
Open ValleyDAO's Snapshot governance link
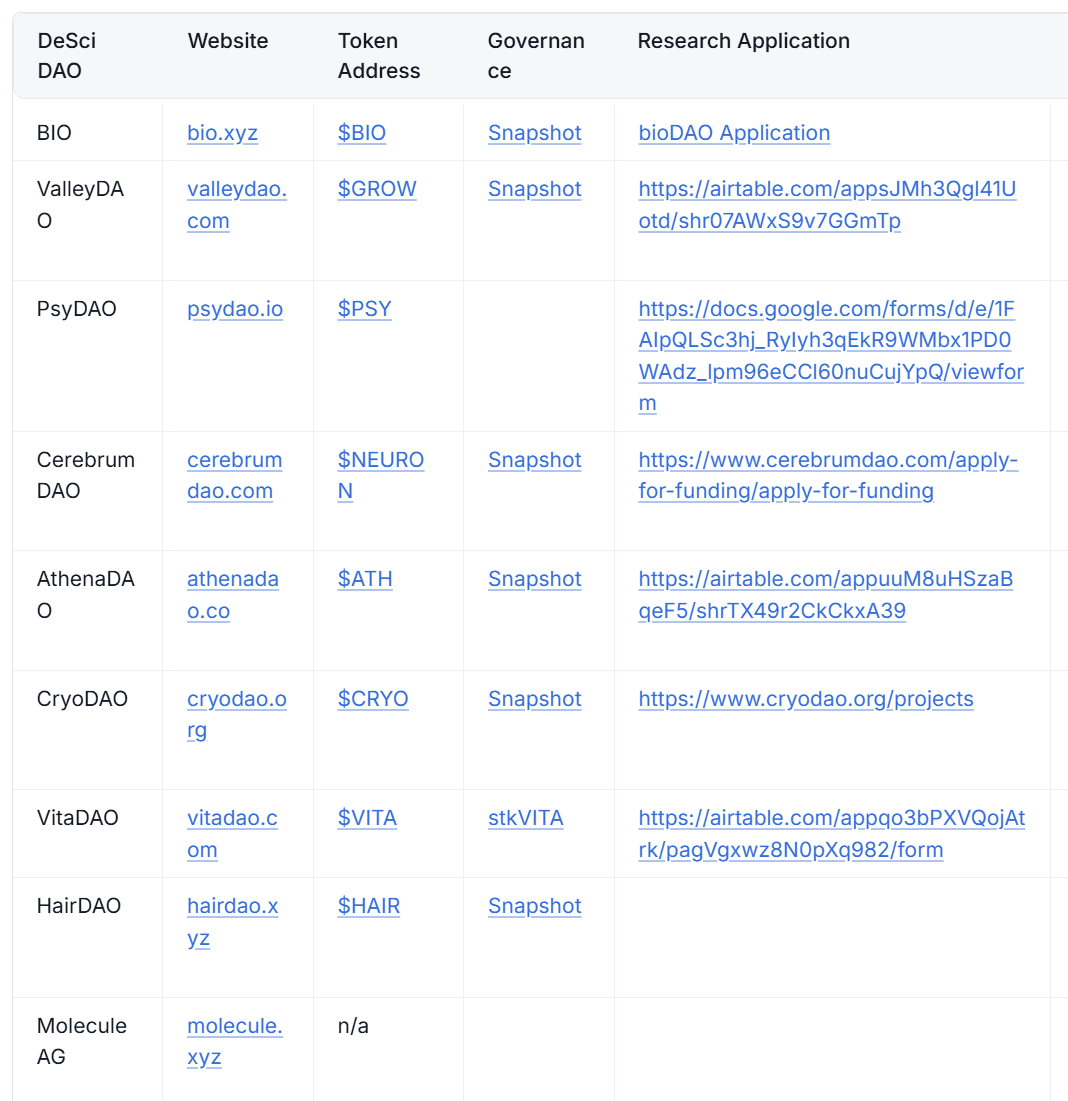(x=534, y=189)
